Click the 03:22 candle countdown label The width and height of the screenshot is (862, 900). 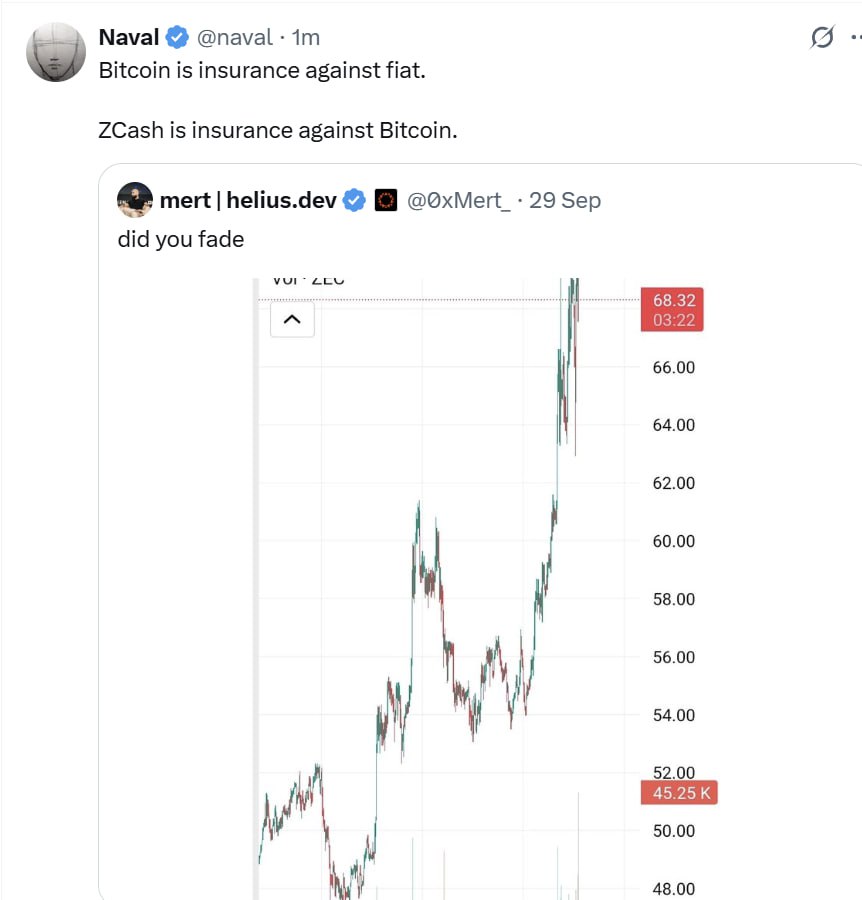[x=674, y=320]
